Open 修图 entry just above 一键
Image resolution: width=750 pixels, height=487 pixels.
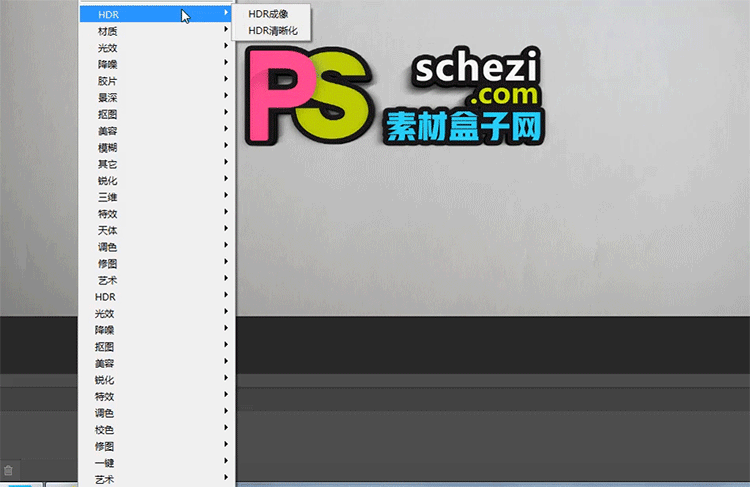(x=156, y=446)
